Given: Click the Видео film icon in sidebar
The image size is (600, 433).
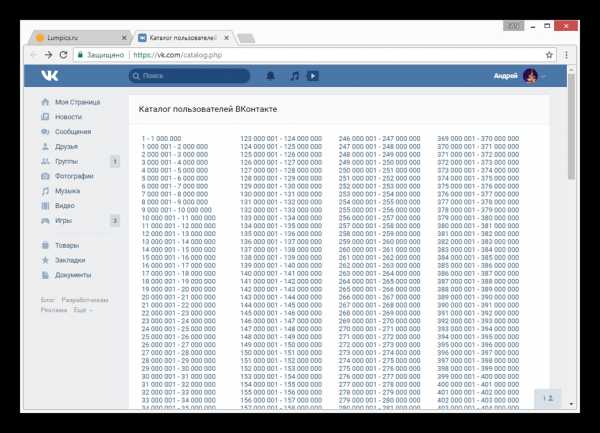Looking at the screenshot, I should click(x=45, y=206).
